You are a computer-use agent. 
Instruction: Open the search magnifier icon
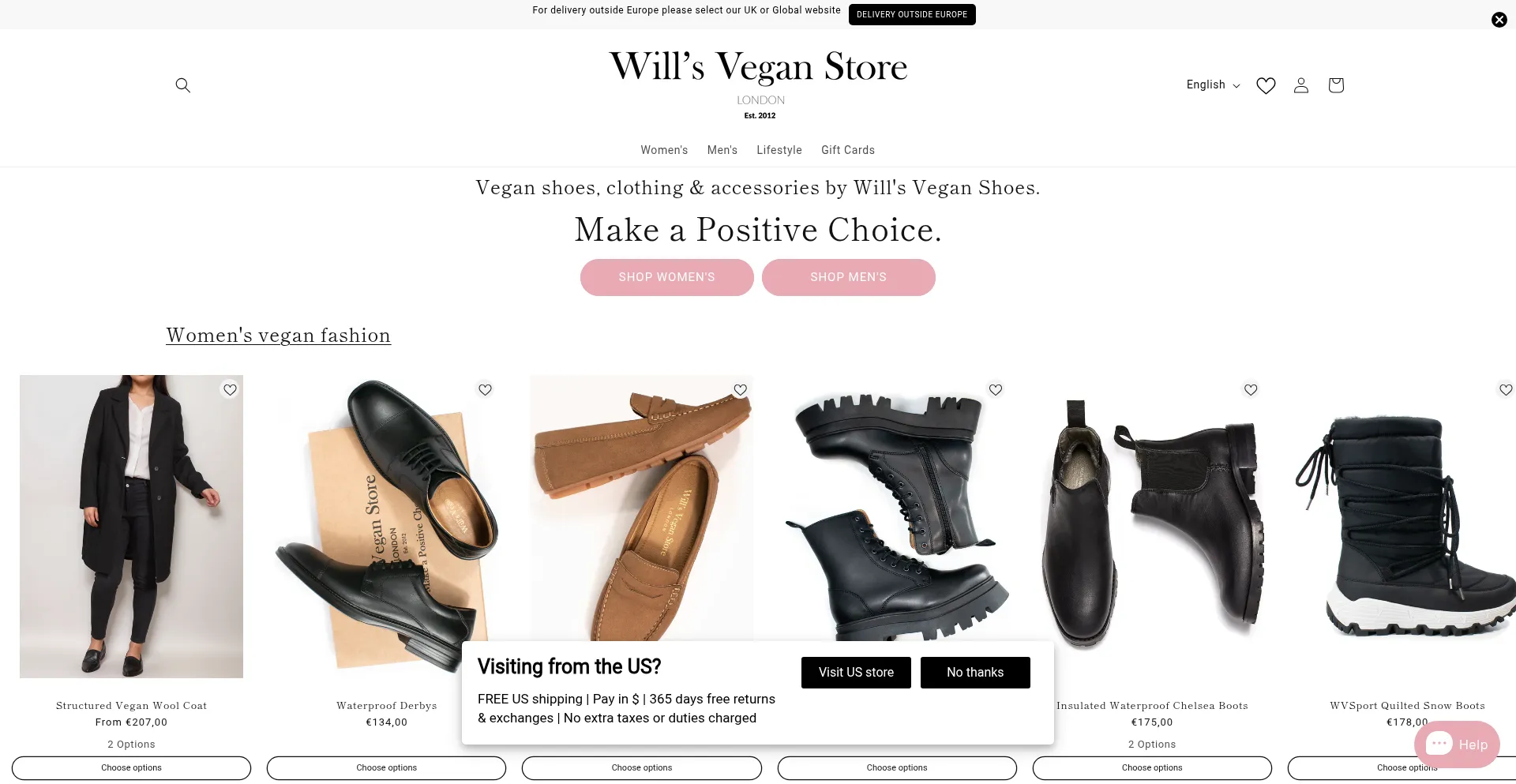click(182, 85)
